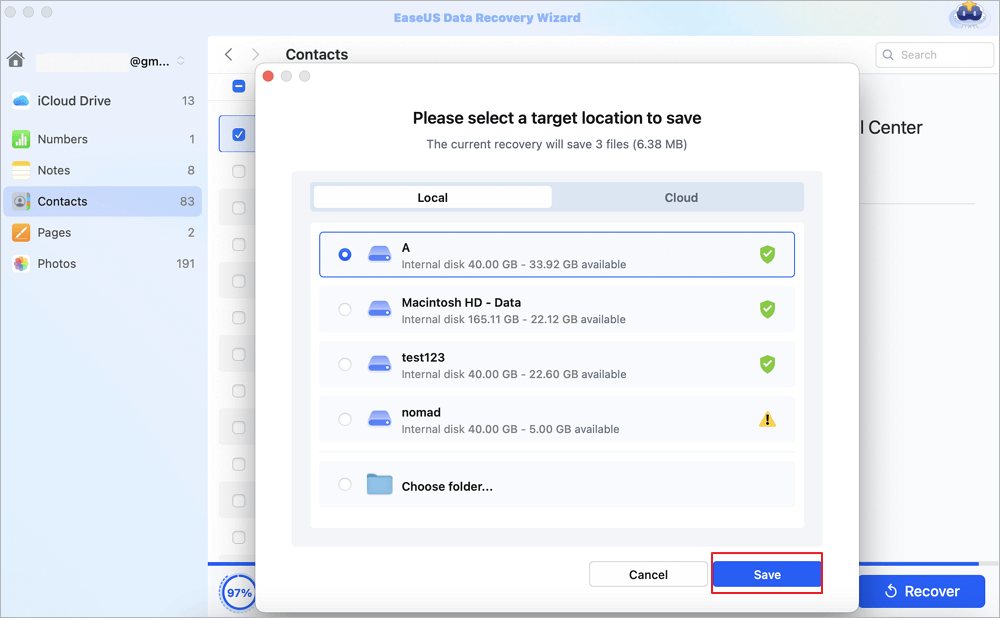Click the Choose folder icon
This screenshot has width=1000, height=618.
379,485
